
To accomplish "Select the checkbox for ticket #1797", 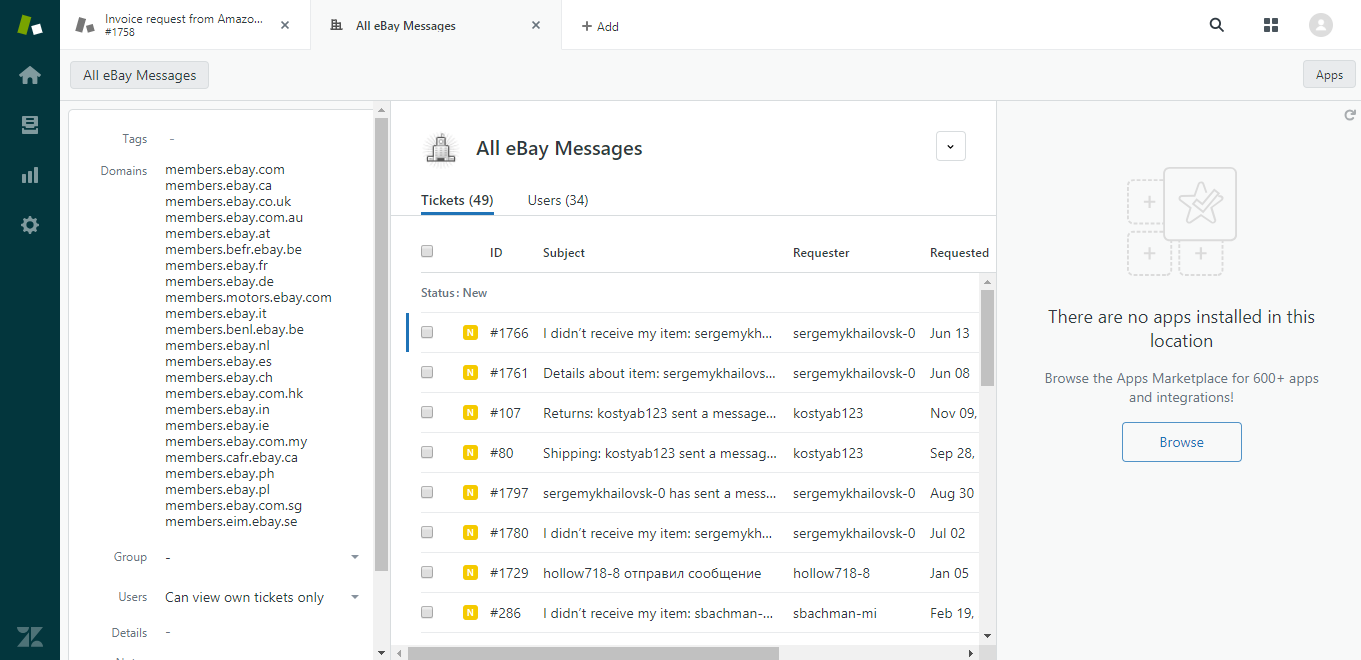I will click(427, 493).
